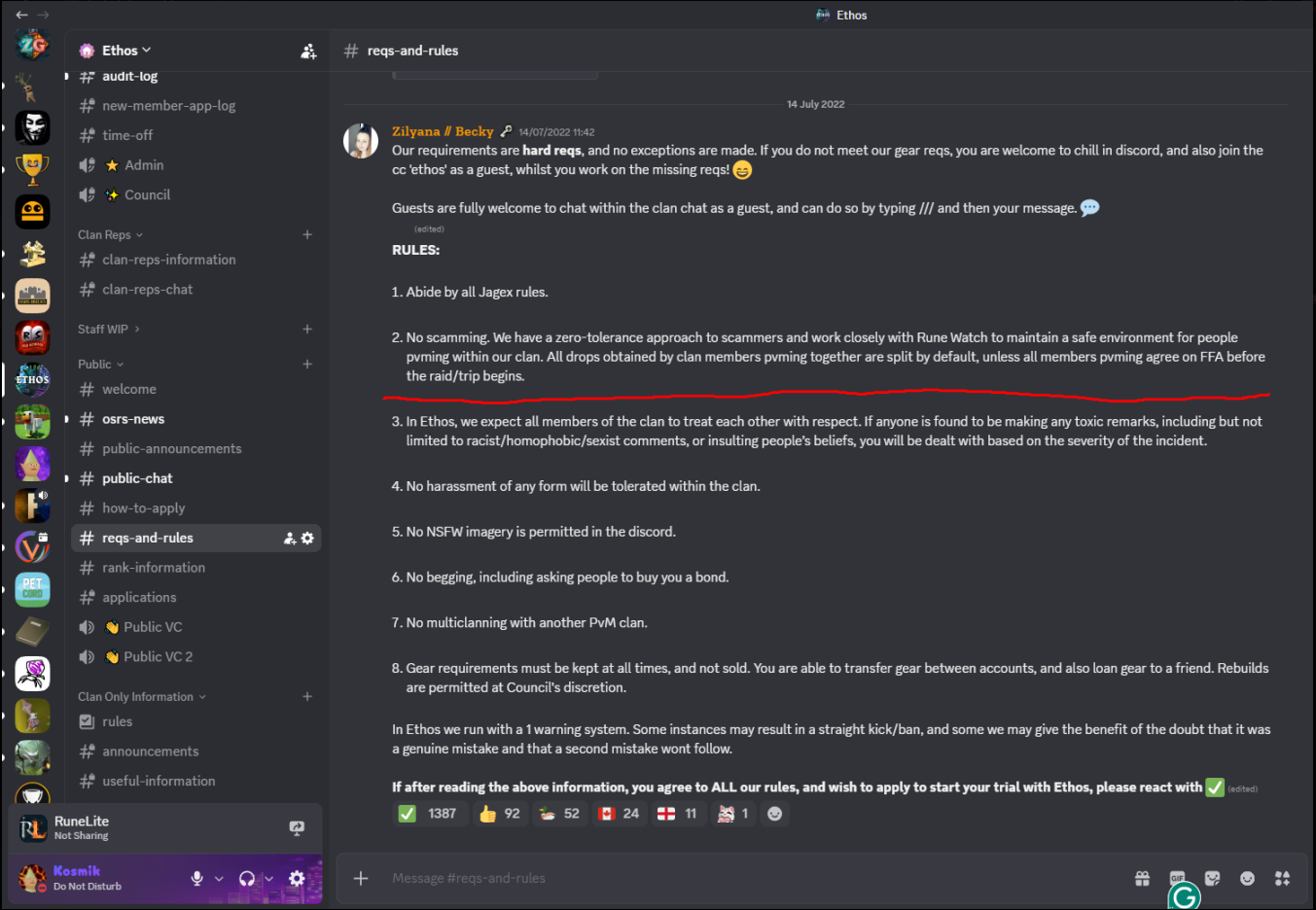Open the PET CORD server icon

[32, 589]
